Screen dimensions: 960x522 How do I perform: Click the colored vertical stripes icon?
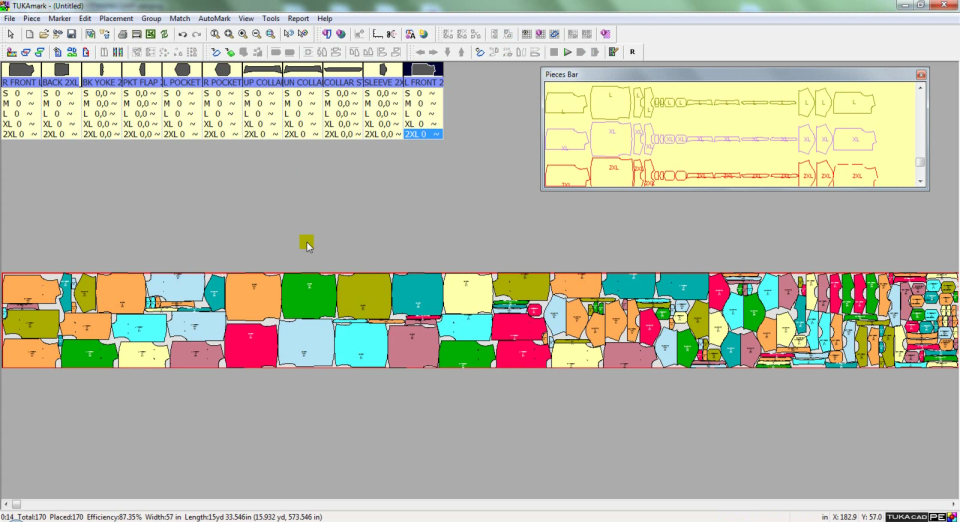118,52
